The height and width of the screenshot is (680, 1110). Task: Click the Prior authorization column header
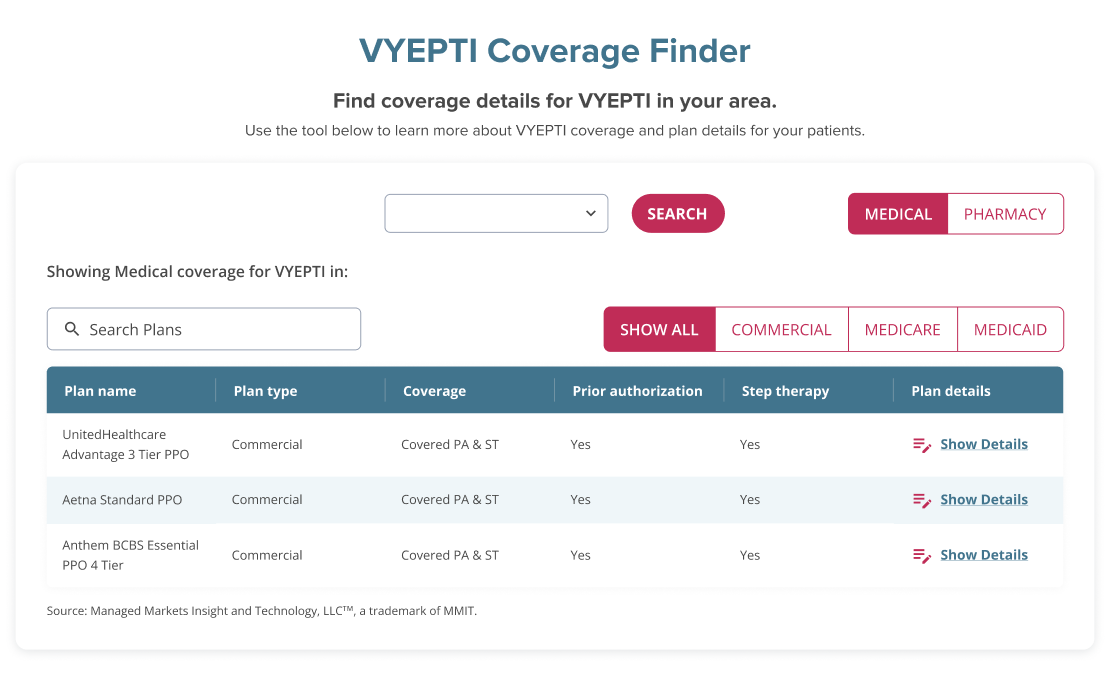click(637, 390)
